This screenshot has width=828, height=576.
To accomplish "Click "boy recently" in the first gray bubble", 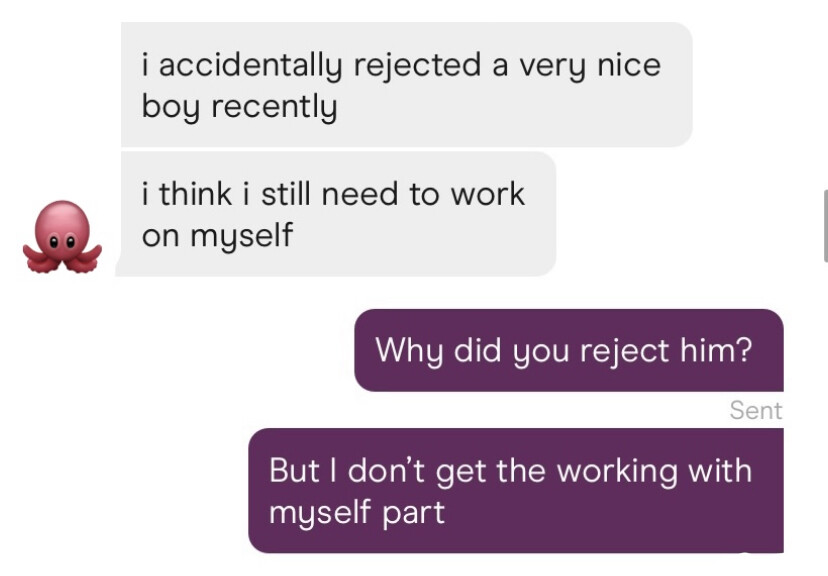I will [x=239, y=105].
